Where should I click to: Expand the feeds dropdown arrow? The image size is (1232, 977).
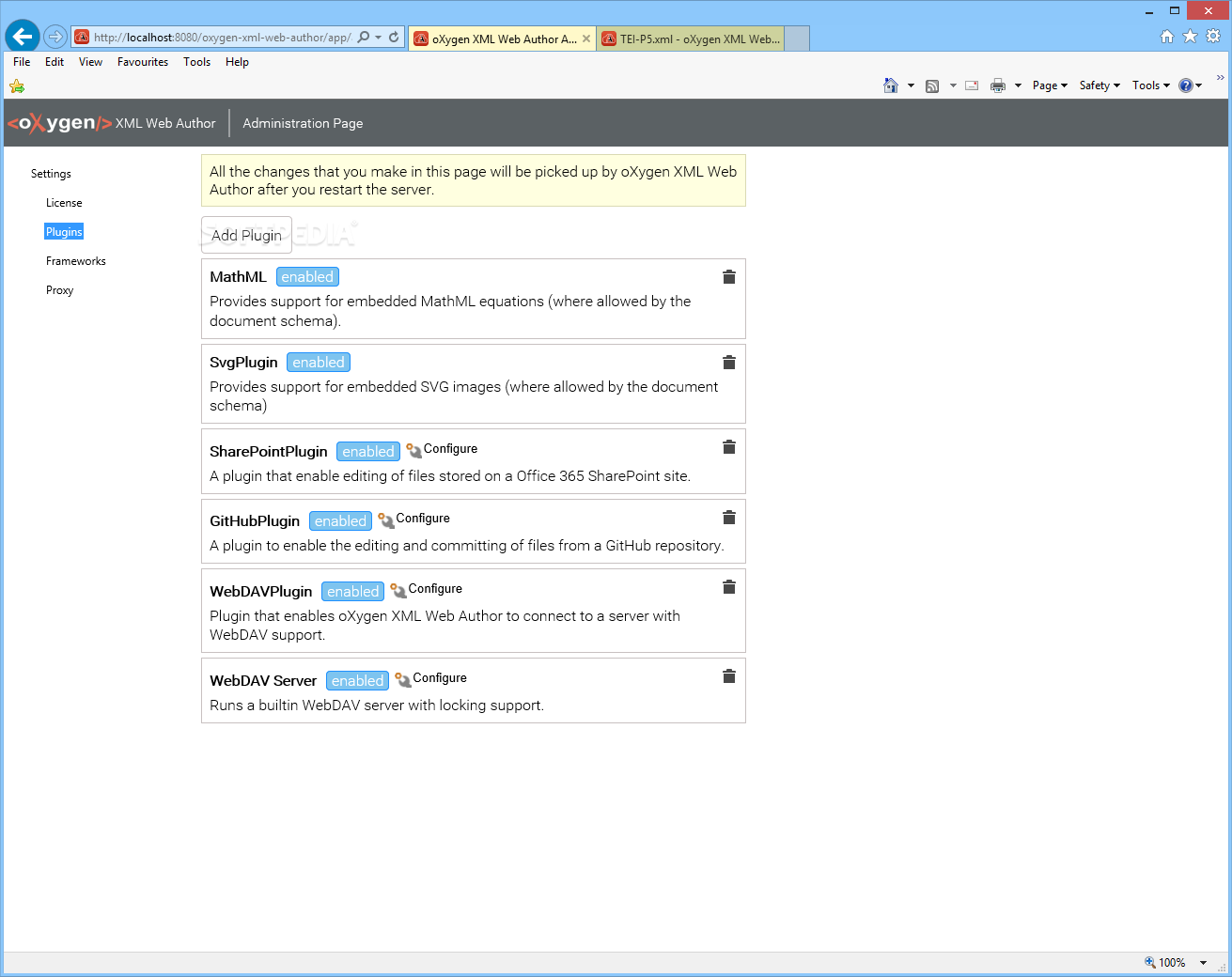(x=953, y=85)
